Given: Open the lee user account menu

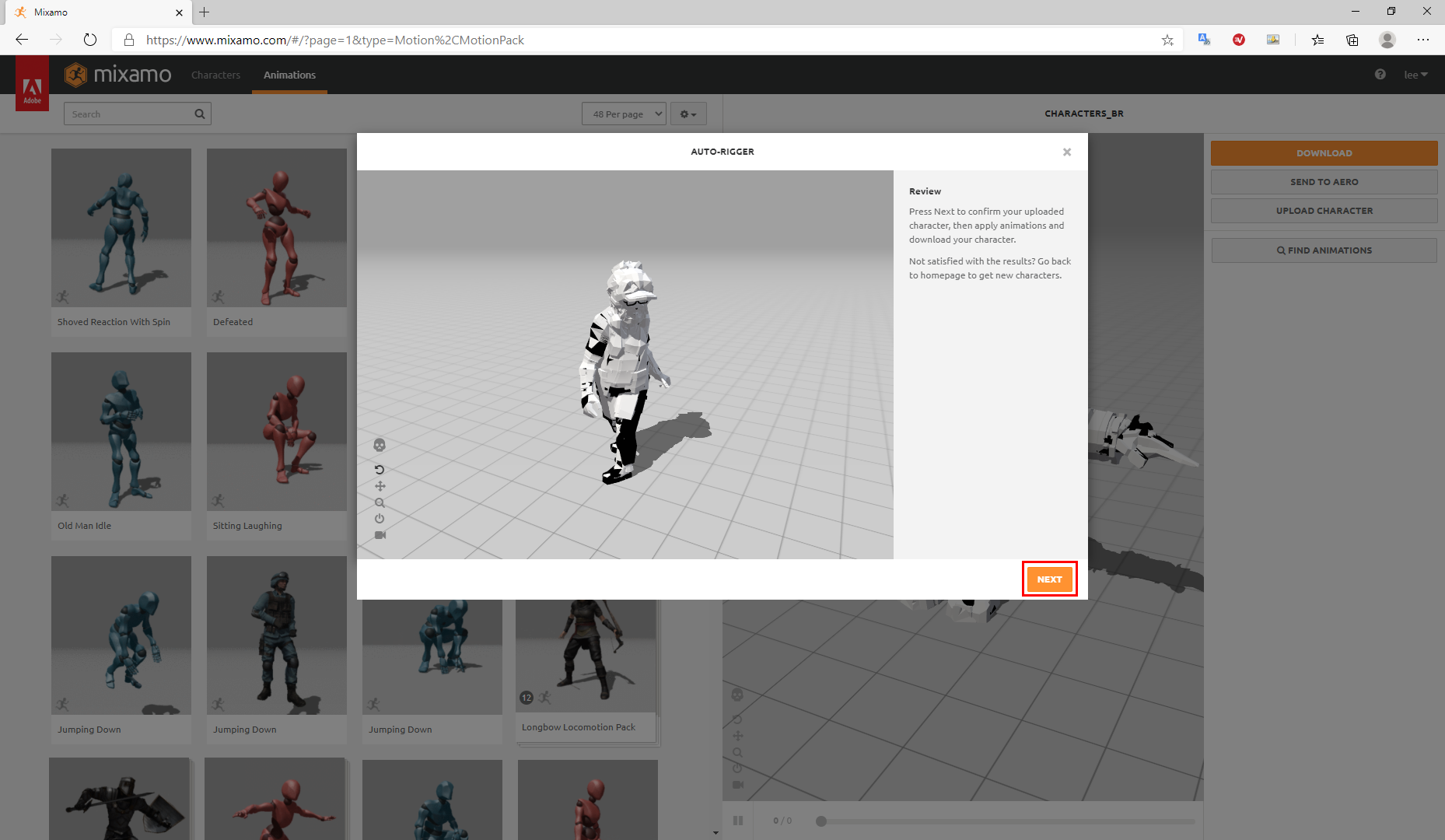Looking at the screenshot, I should (x=1415, y=75).
